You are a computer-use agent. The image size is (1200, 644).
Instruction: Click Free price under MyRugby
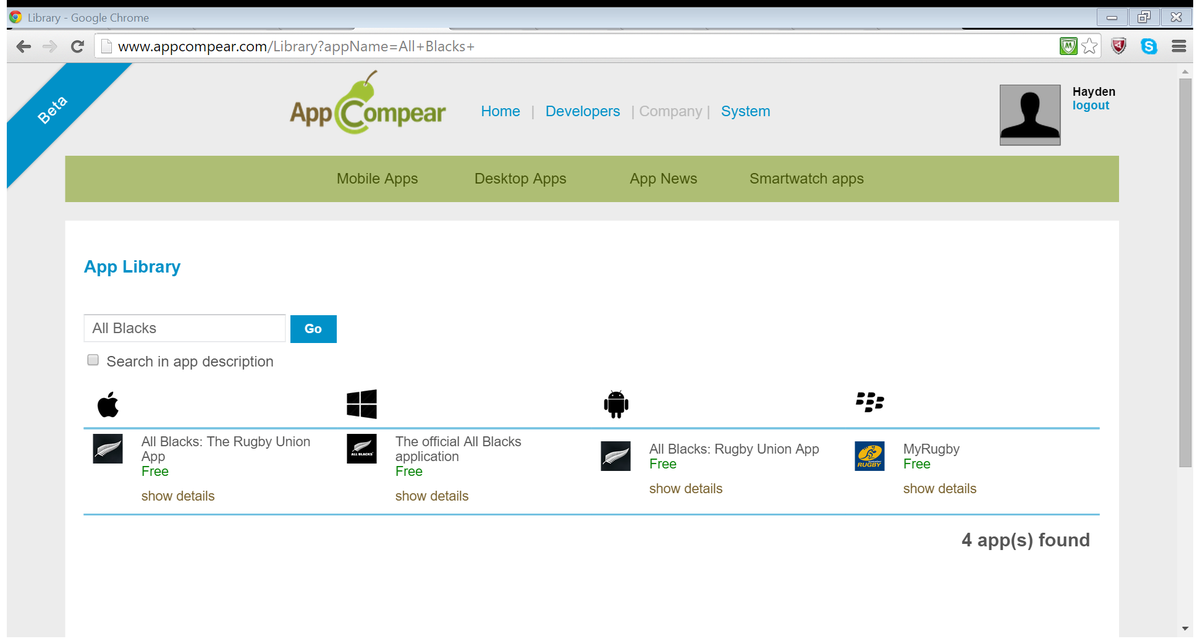point(917,464)
